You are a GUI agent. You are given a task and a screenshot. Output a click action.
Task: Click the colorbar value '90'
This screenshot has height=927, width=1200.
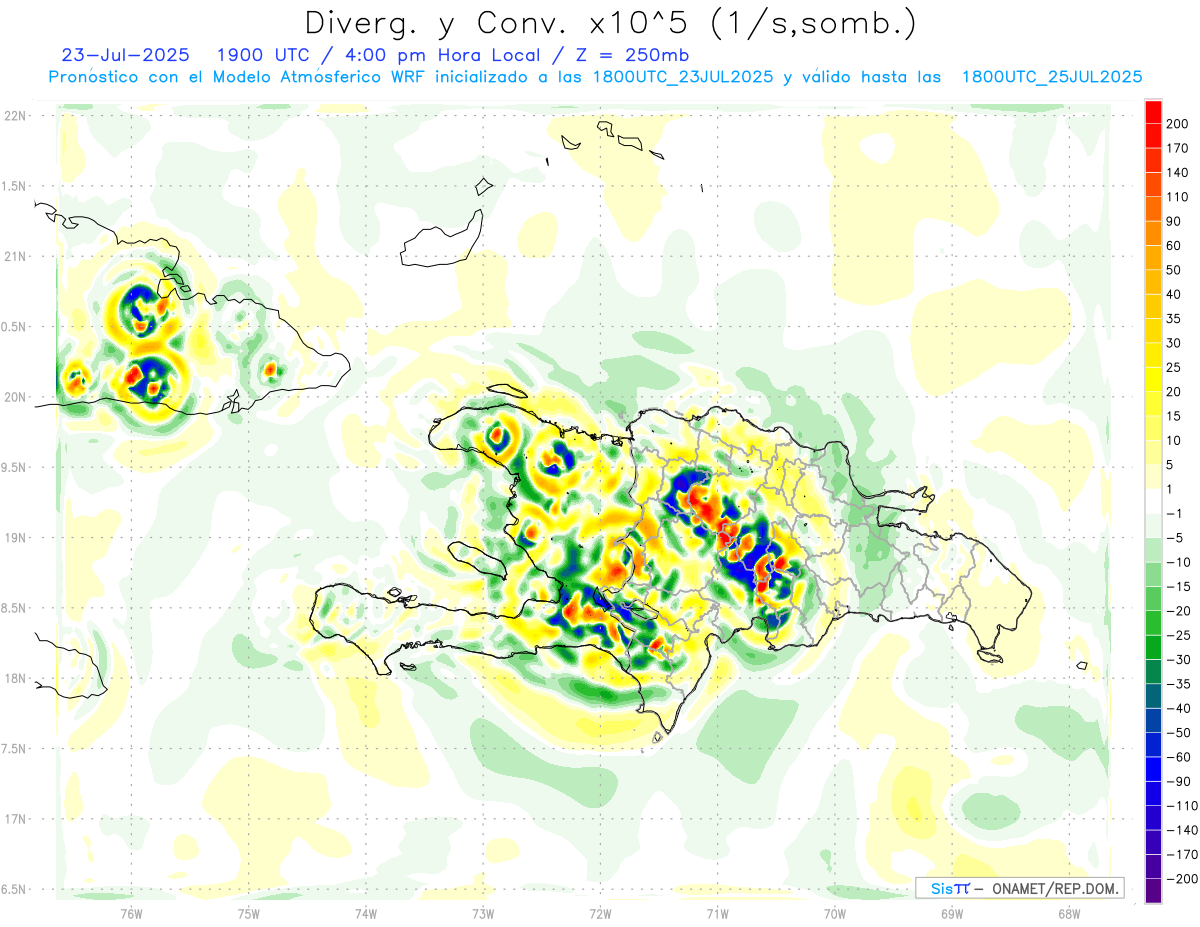[x=1175, y=221]
